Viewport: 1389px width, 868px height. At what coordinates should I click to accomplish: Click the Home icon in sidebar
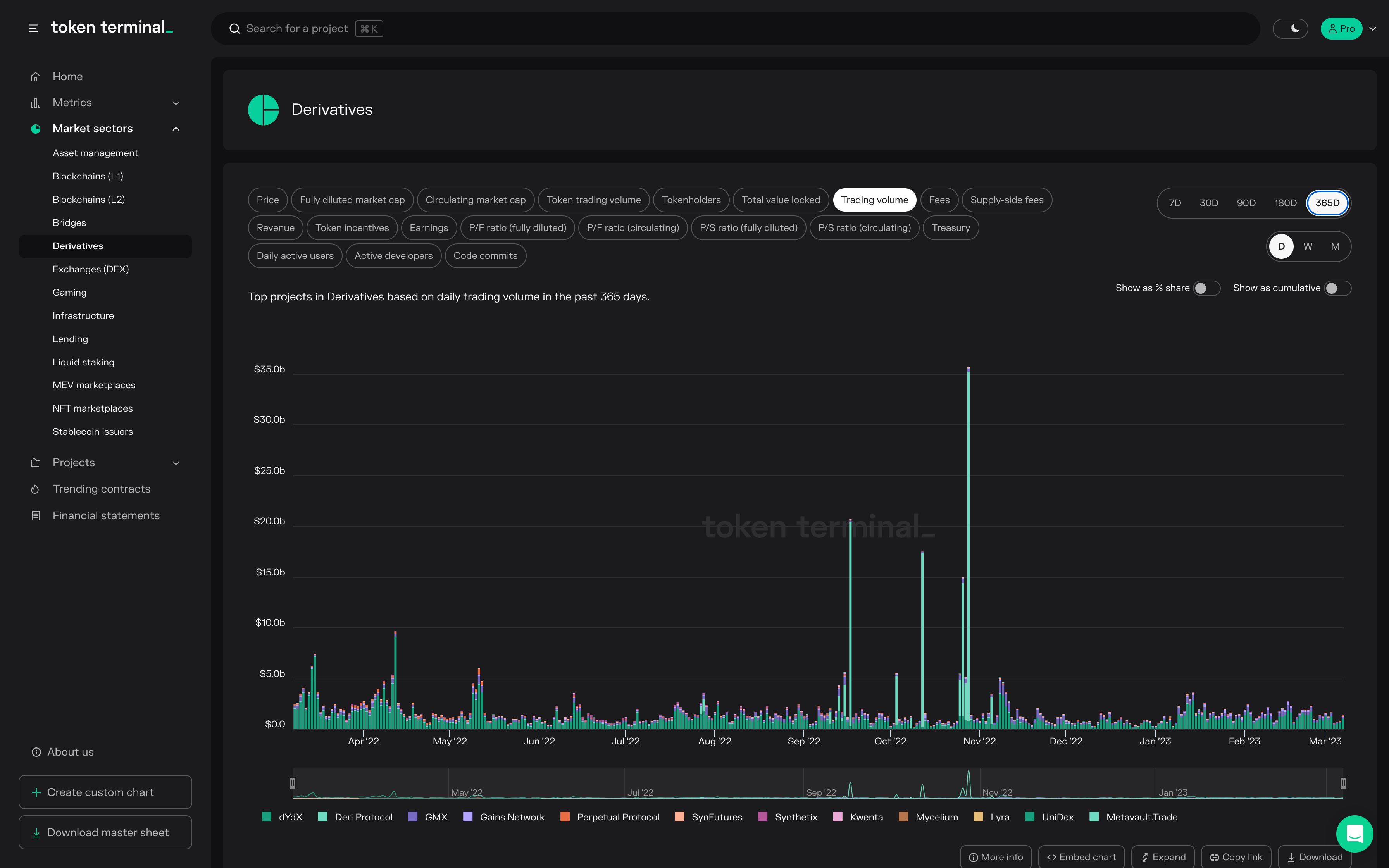pos(36,76)
